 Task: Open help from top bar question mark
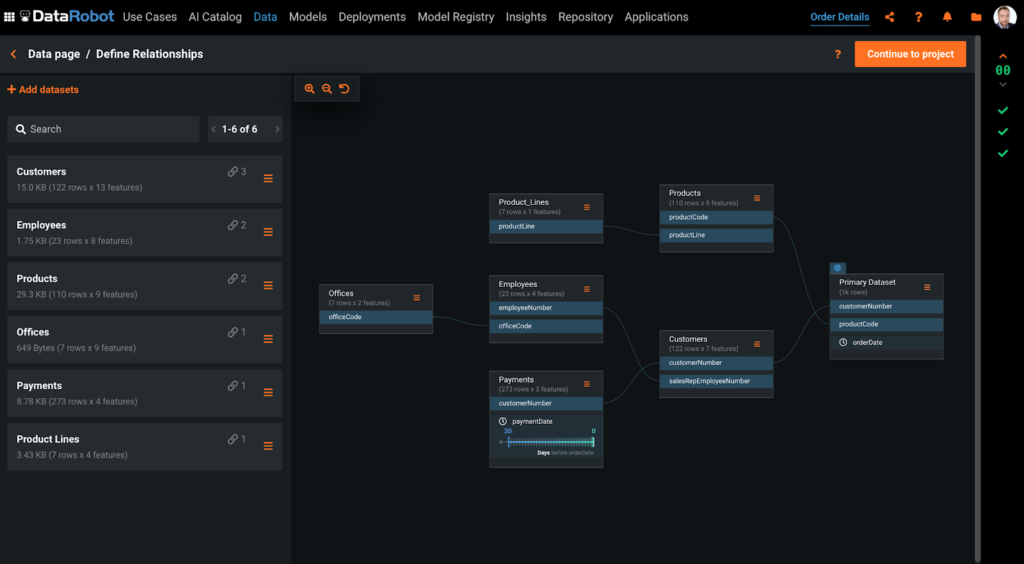[x=918, y=17]
